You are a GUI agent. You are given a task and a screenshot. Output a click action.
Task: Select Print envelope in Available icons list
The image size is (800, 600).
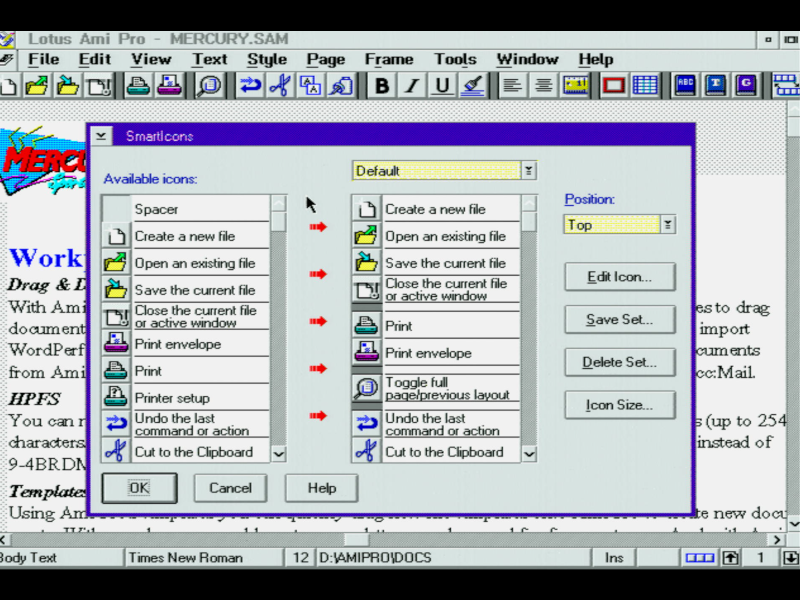coord(186,344)
